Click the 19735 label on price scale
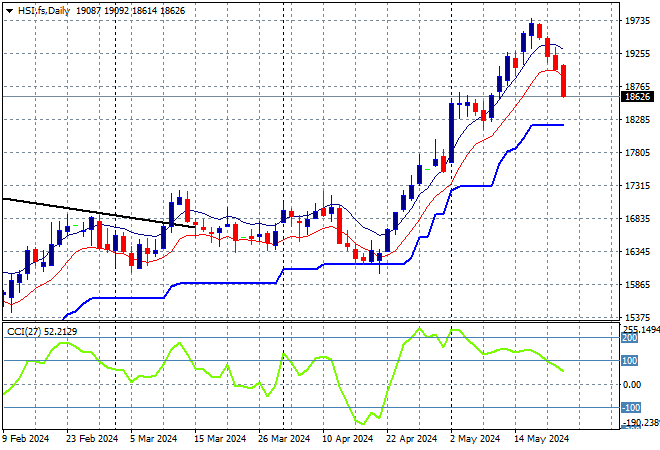660x450 pixels. 637,21
